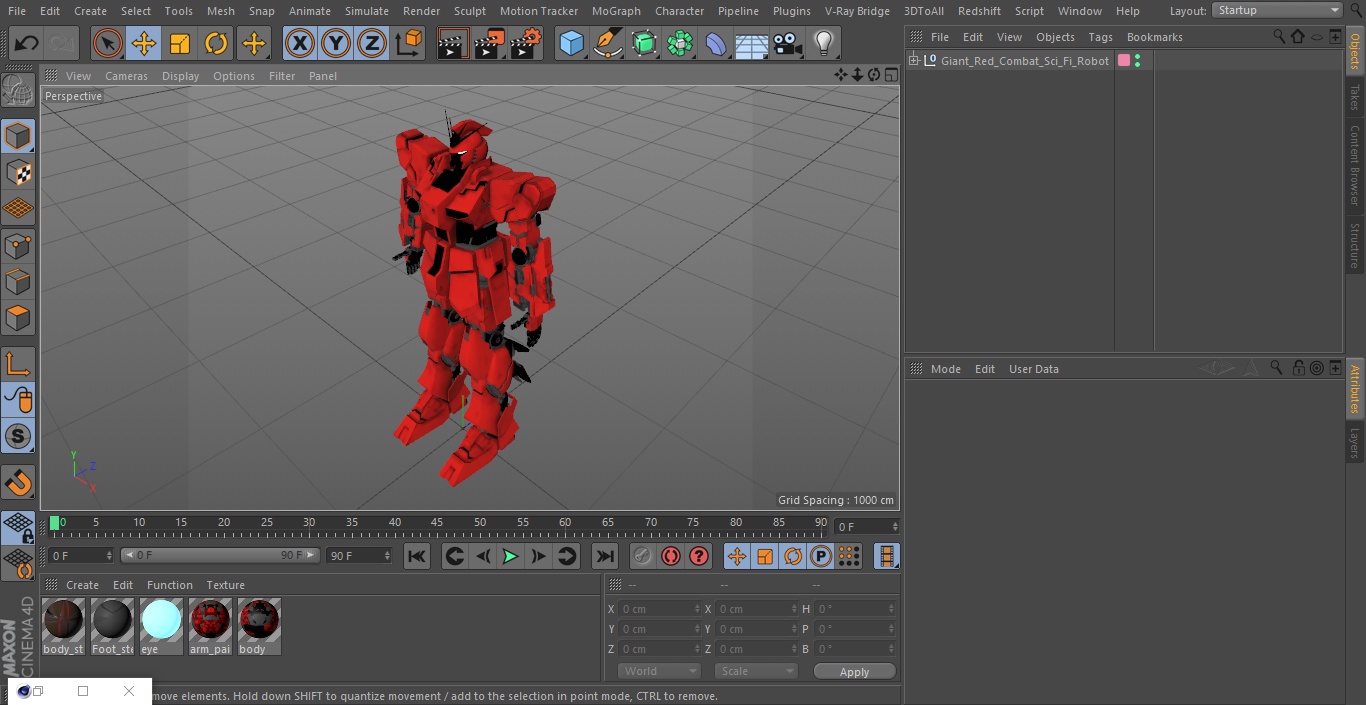Toggle Position keyframe recording
This screenshot has width=1366, height=705.
(737, 556)
